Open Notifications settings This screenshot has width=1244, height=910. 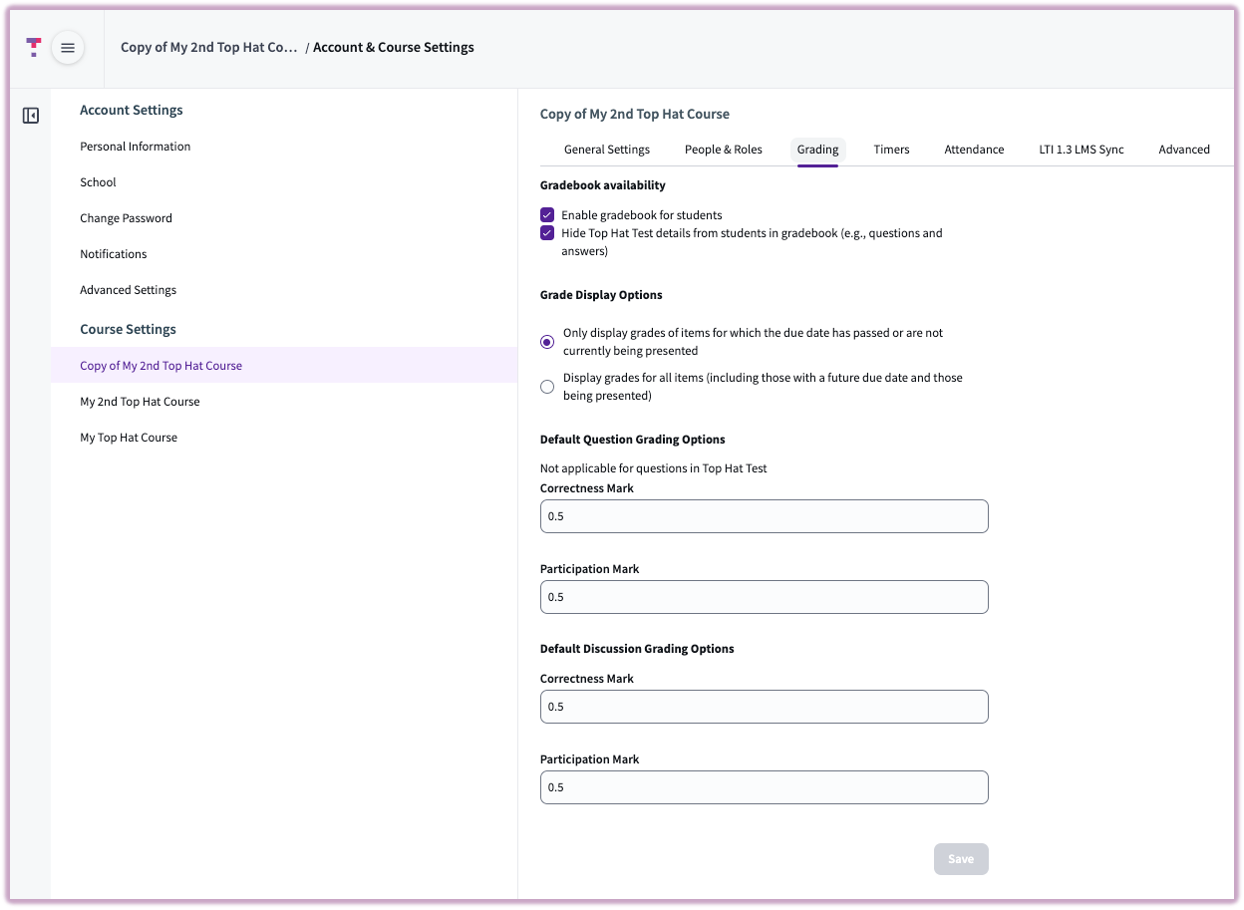point(113,253)
